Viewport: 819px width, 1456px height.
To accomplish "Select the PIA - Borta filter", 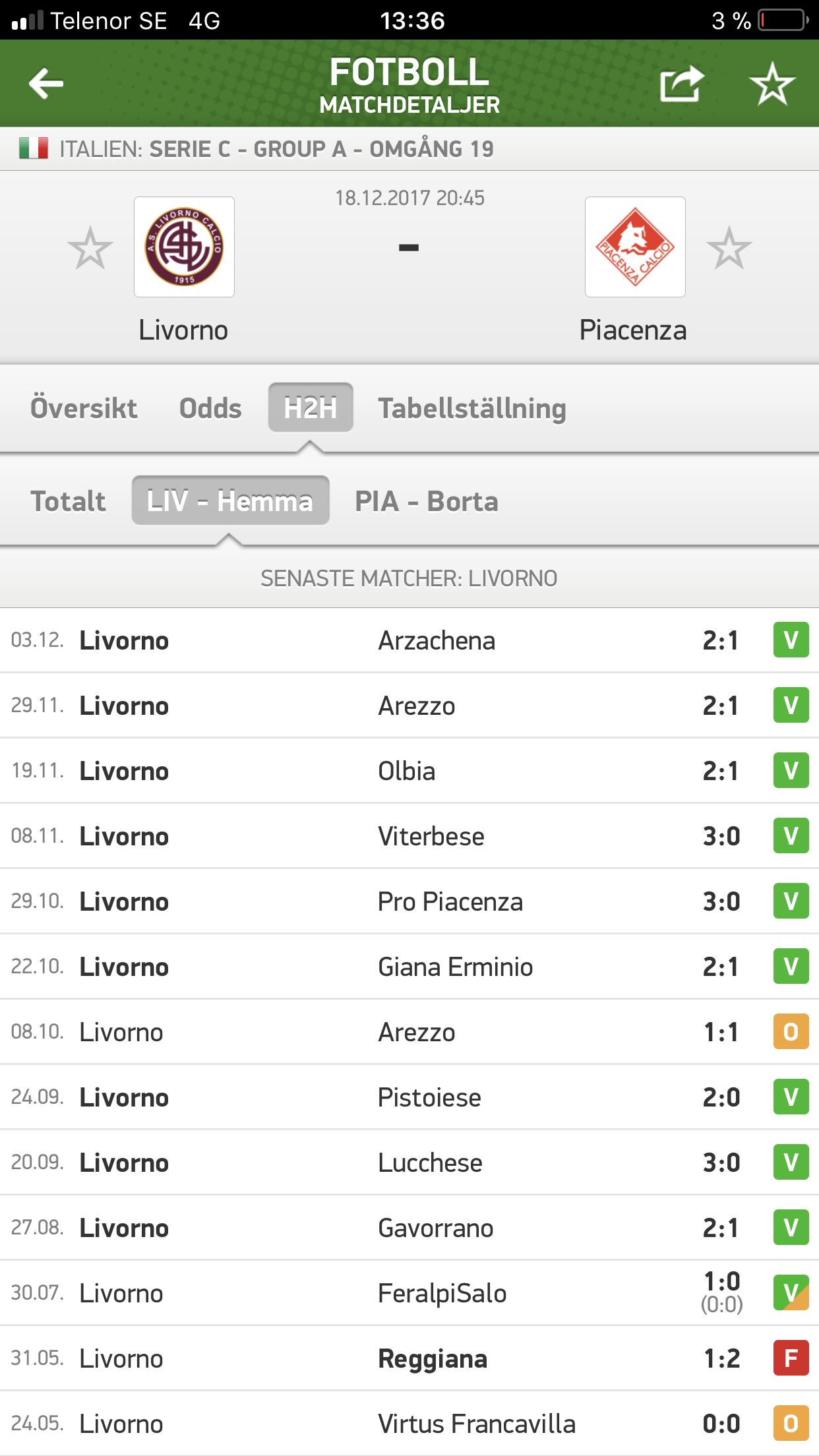I will point(427,501).
